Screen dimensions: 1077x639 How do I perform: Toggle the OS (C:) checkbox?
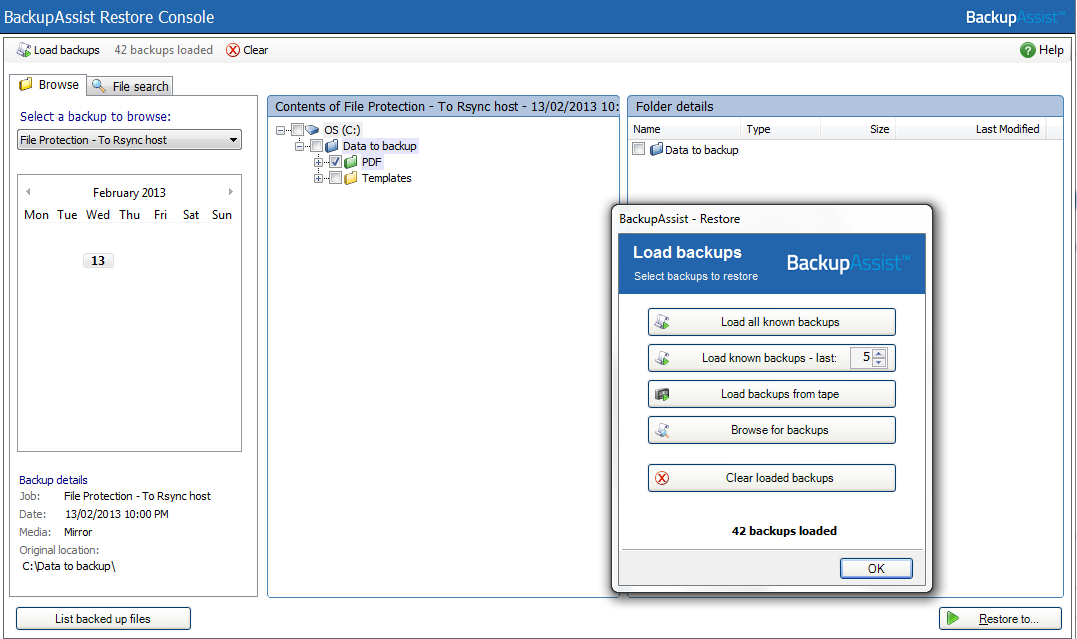point(297,130)
